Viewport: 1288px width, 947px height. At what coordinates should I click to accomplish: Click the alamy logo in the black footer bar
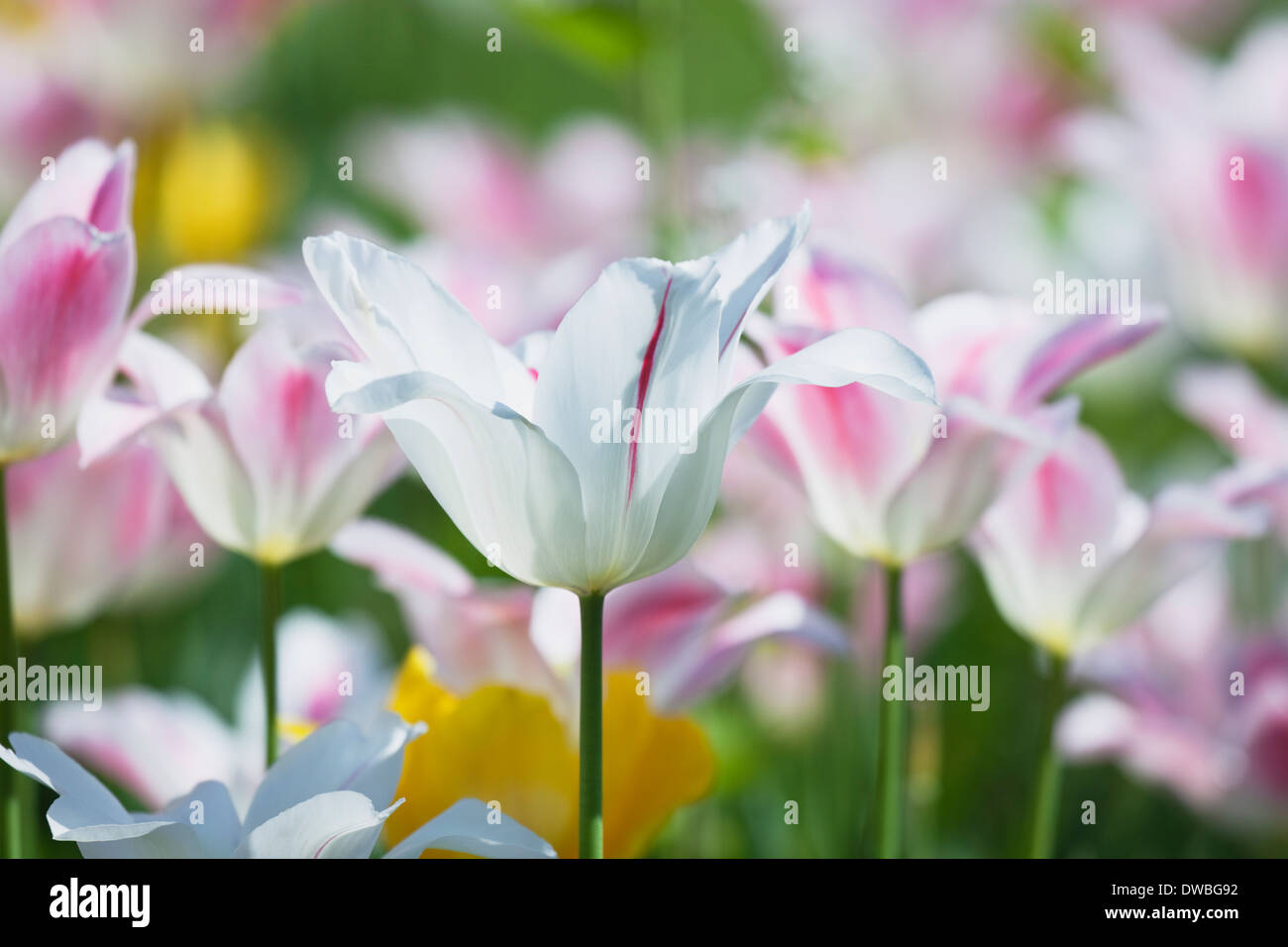click(x=100, y=902)
